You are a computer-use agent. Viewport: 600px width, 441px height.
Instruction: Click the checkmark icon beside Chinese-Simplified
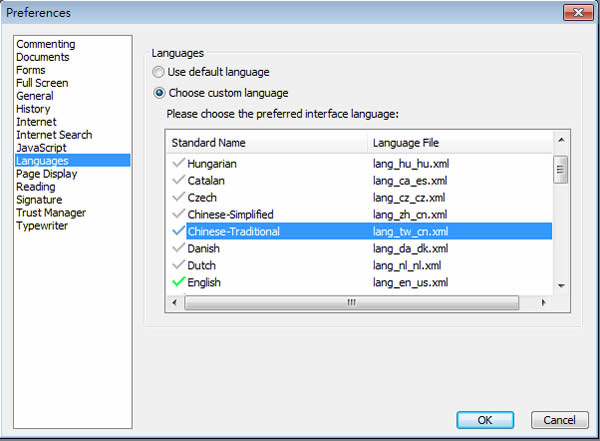(x=178, y=214)
